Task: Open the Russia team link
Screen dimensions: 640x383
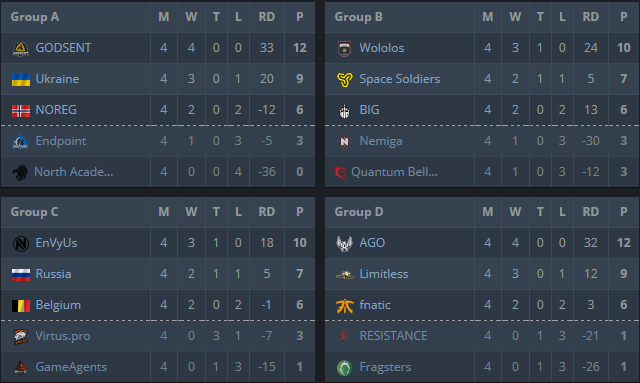Action: pyautogui.click(x=53, y=274)
